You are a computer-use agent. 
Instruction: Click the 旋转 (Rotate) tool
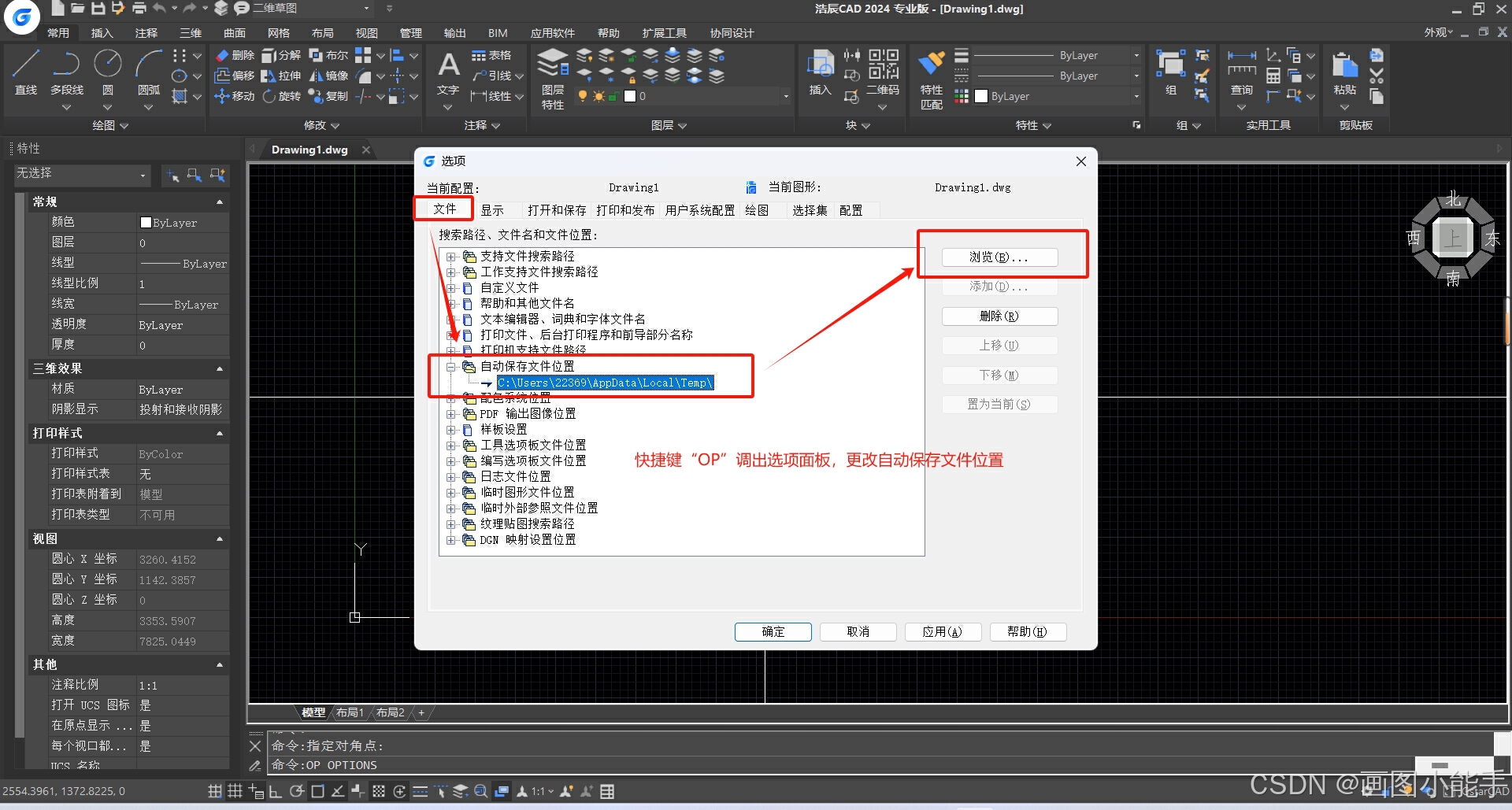[281, 96]
